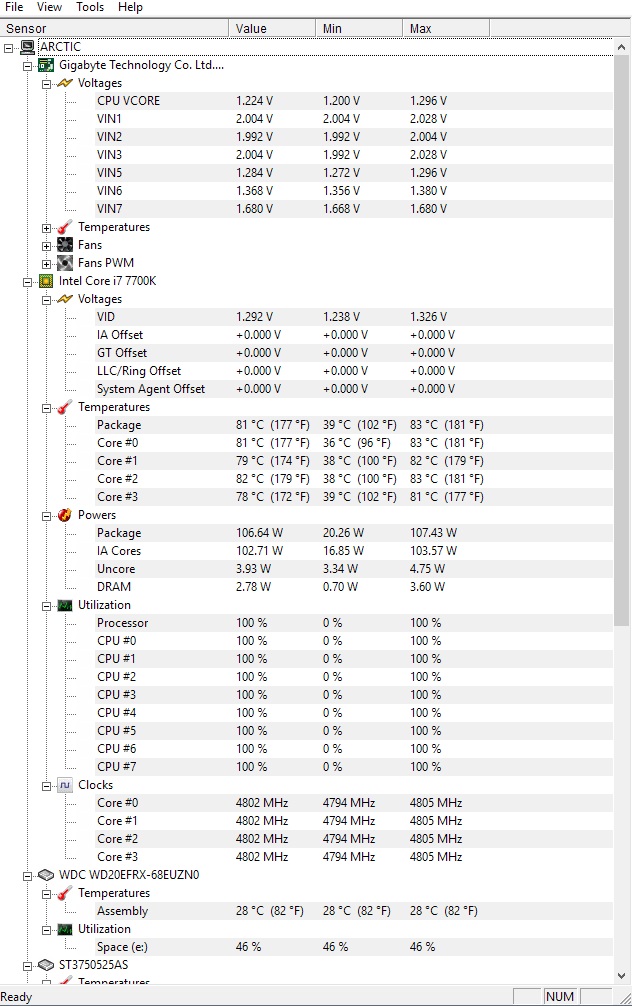Expand the Fans node
632x1006 pixels.
(46, 246)
